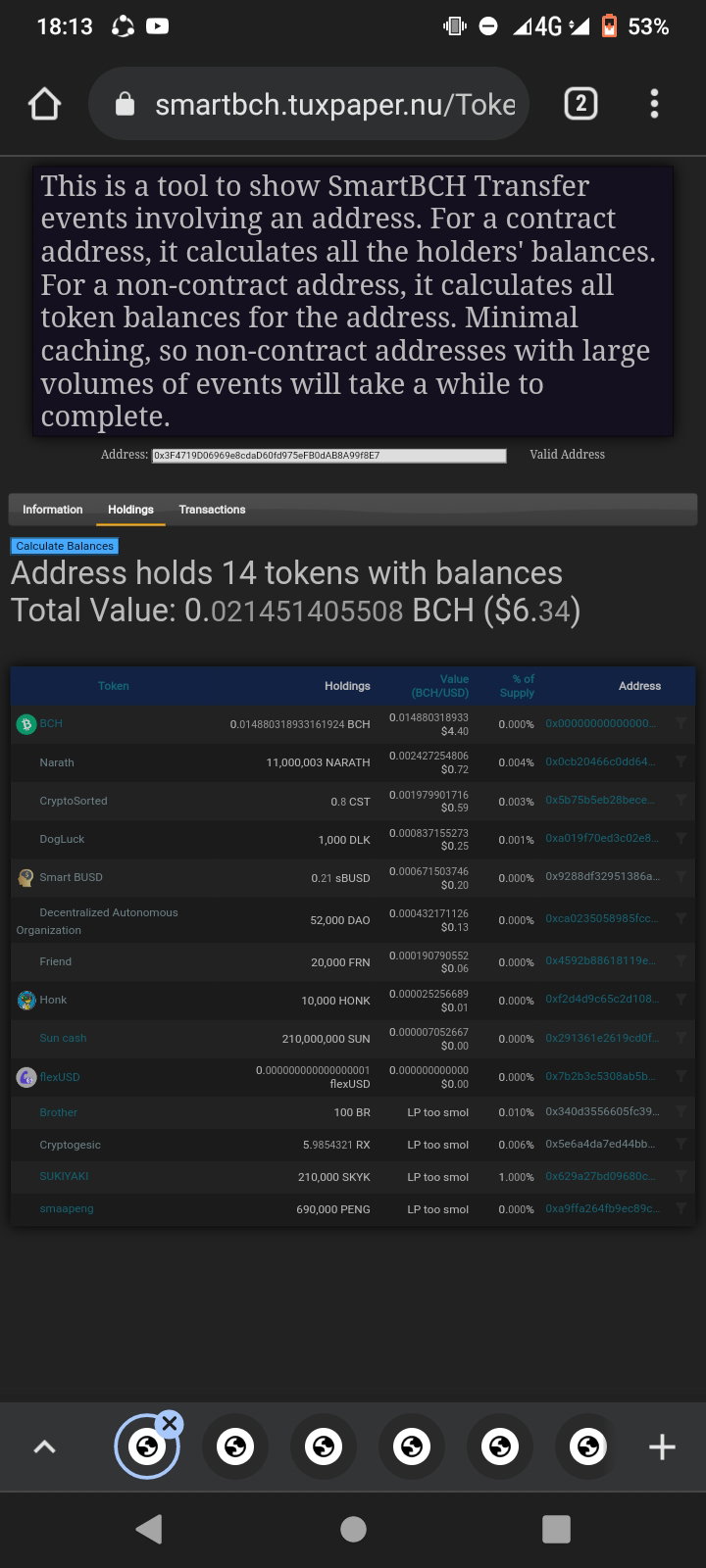The width and height of the screenshot is (706, 1568).
Task: Open address 0xf2d4d9c65c2d108... link
Action: tap(602, 999)
